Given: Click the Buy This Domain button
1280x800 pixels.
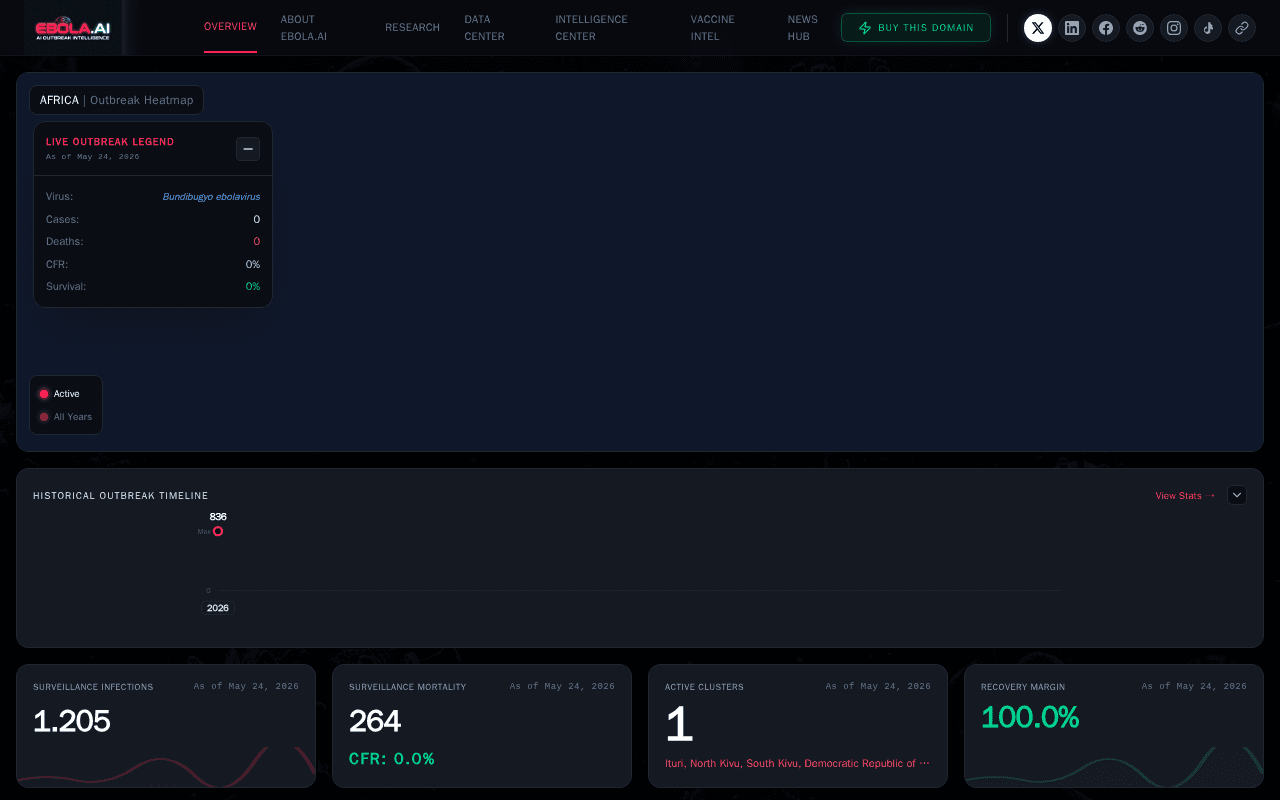Looking at the screenshot, I should (916, 28).
